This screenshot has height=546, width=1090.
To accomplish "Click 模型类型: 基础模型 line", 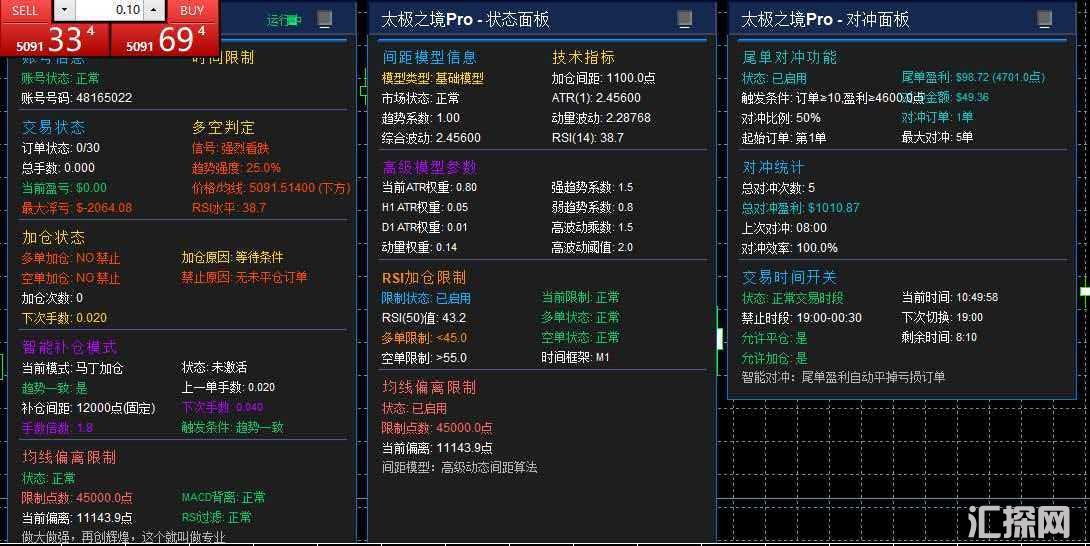I will [x=432, y=79].
